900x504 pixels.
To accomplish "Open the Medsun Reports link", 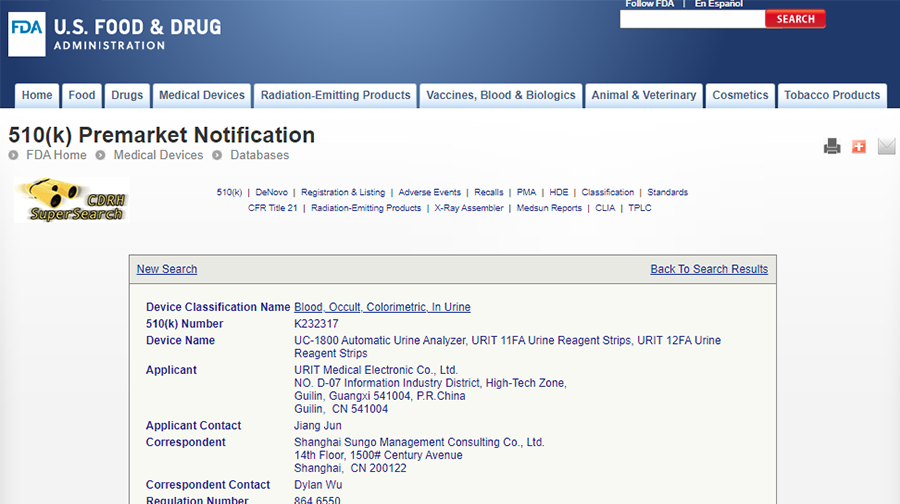I will pos(549,208).
